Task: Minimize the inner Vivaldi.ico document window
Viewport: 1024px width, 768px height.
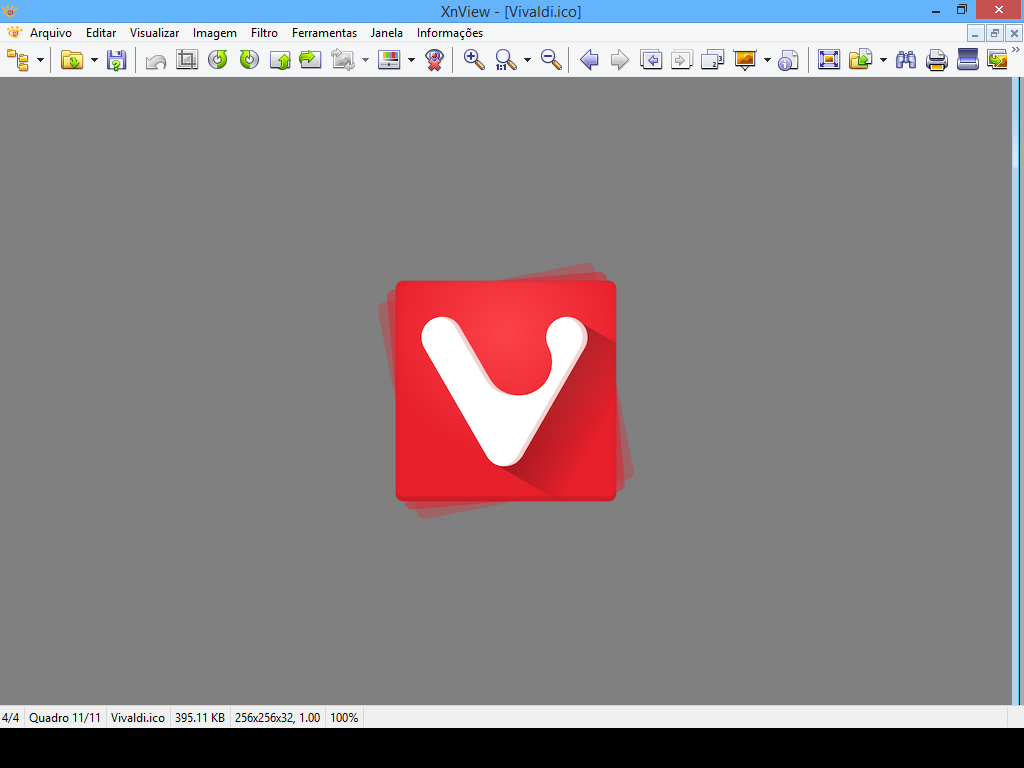Action: click(x=975, y=33)
